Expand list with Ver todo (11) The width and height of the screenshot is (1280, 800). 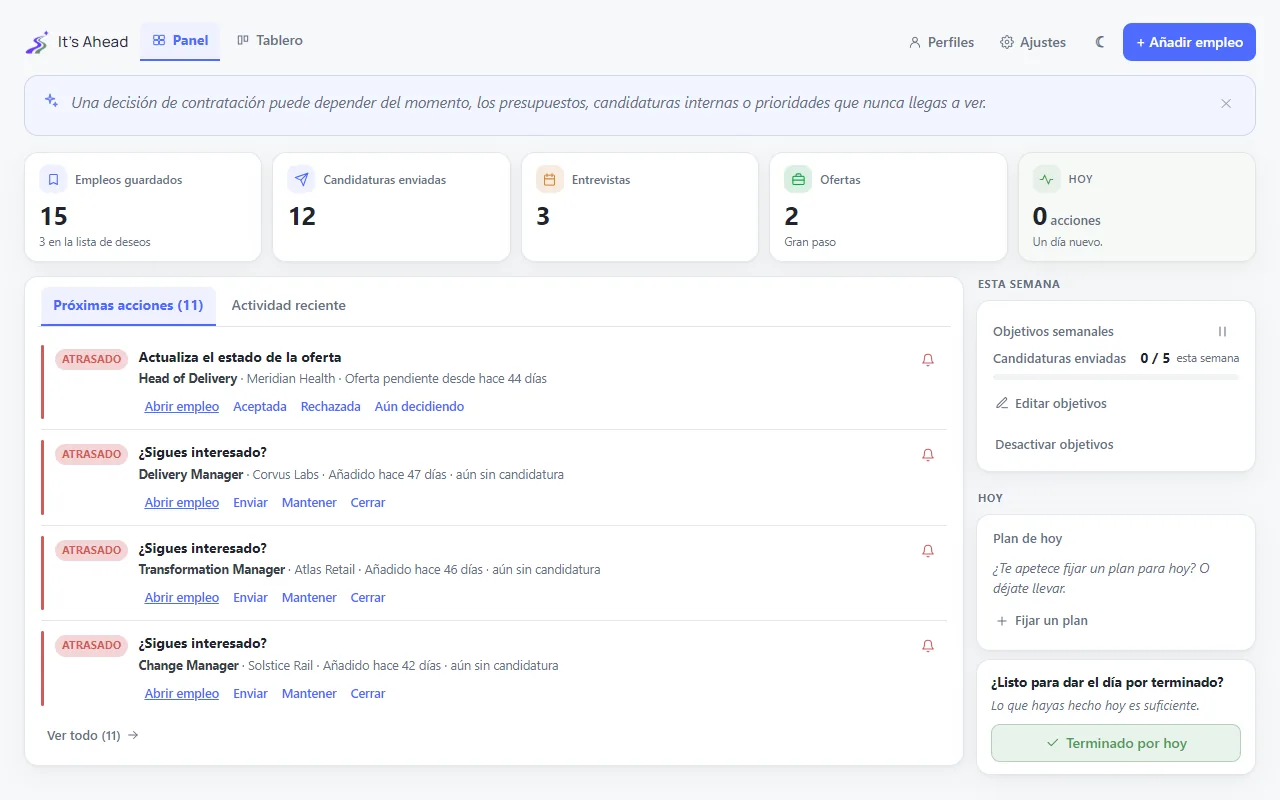(93, 736)
